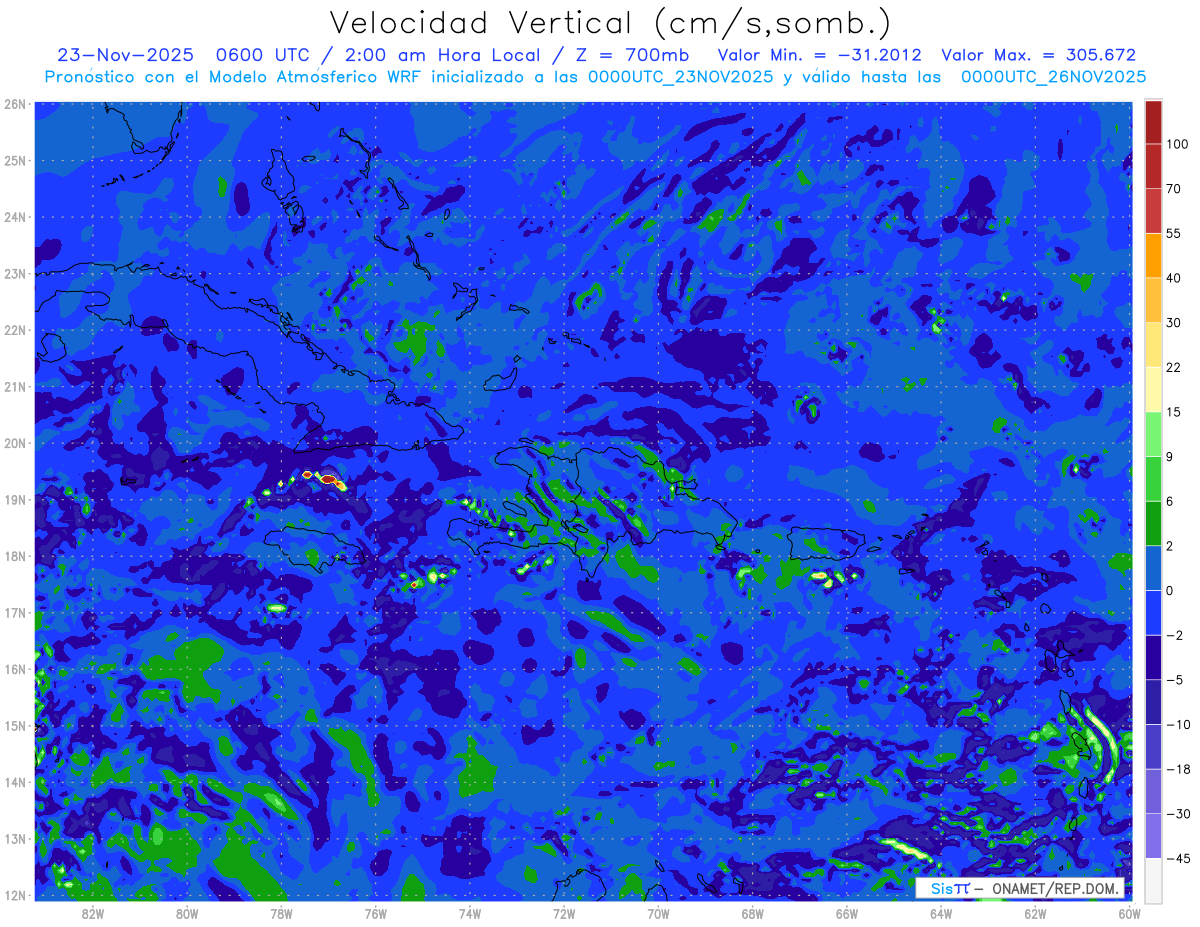This screenshot has width=1200, height=927.
Task: Click the colorbar value label 100
Action: tap(1177, 144)
